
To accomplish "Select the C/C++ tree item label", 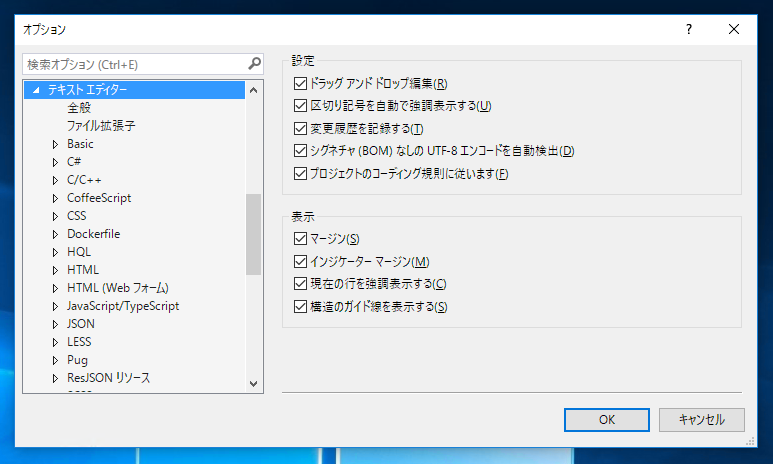I will pos(84,180).
